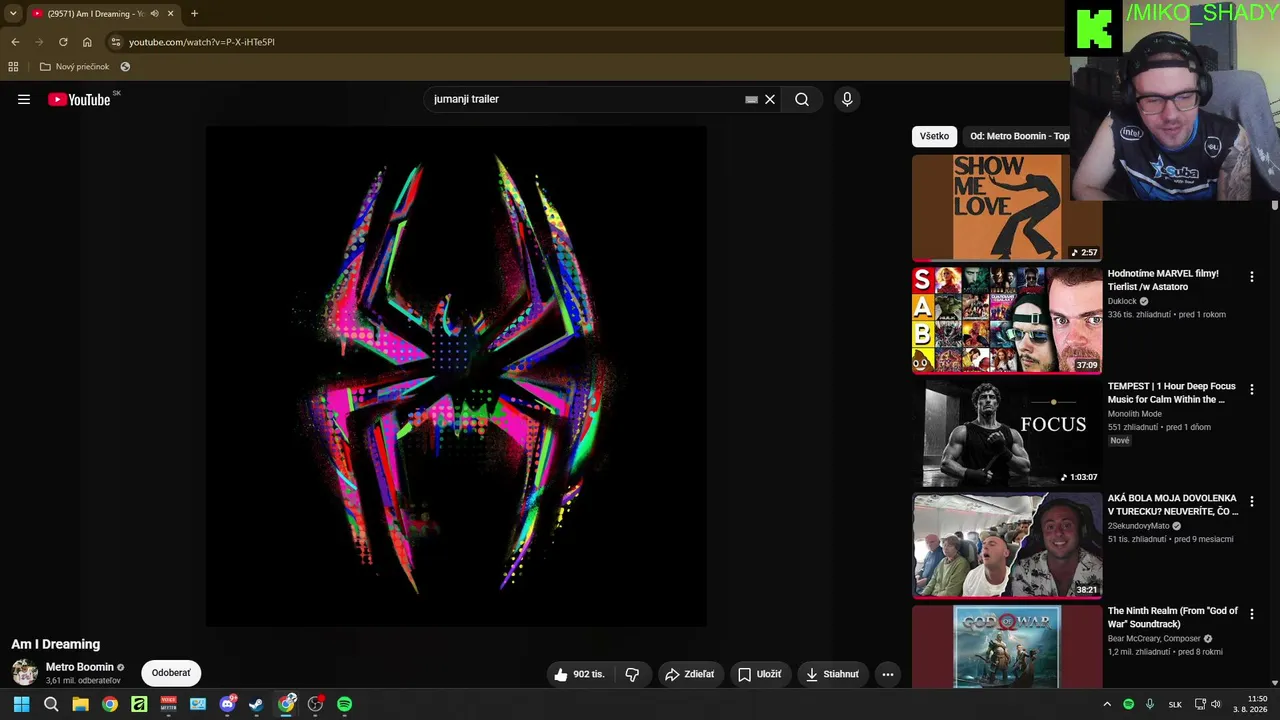
Task: Open options menu for TEMPEST video
Action: click(1251, 389)
